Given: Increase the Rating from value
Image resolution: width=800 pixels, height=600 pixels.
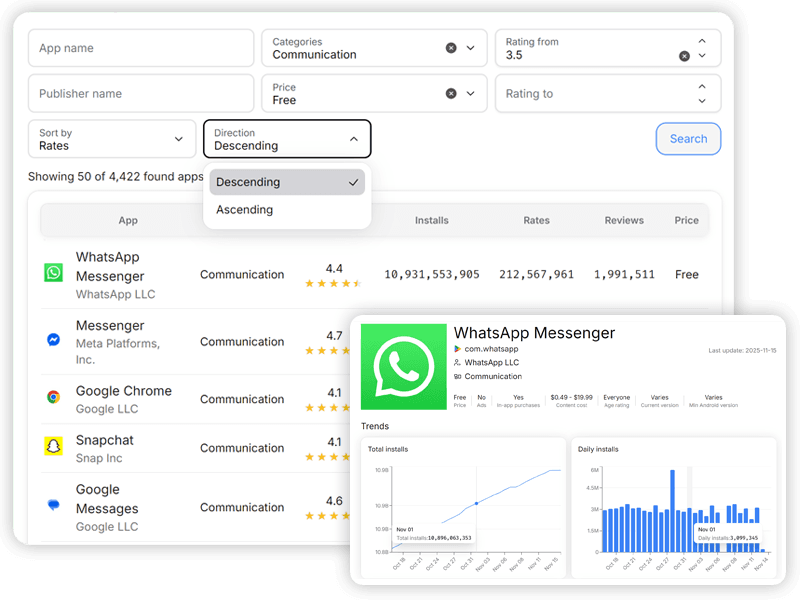Looking at the screenshot, I should click(x=702, y=42).
